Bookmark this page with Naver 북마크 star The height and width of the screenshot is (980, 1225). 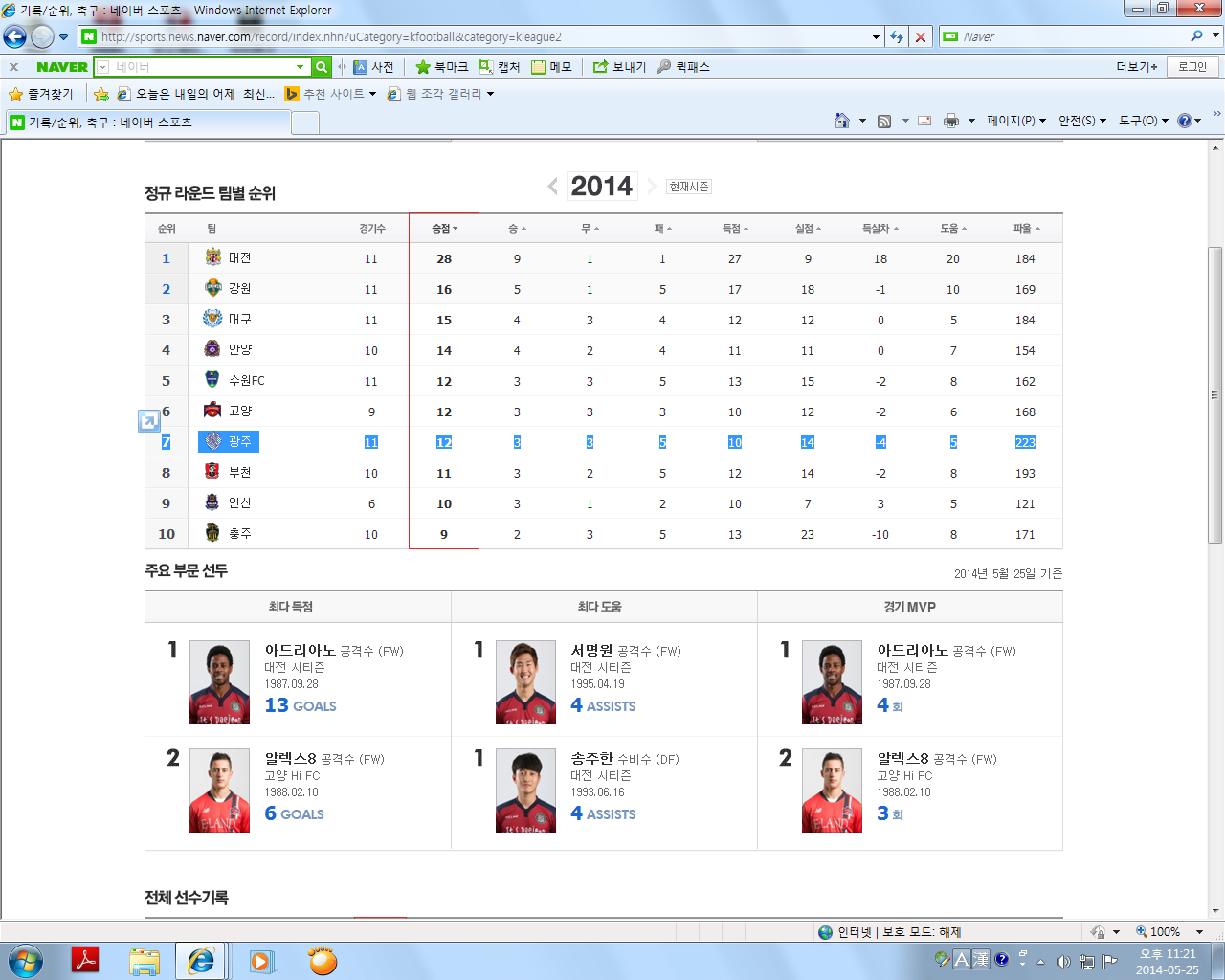pos(442,67)
